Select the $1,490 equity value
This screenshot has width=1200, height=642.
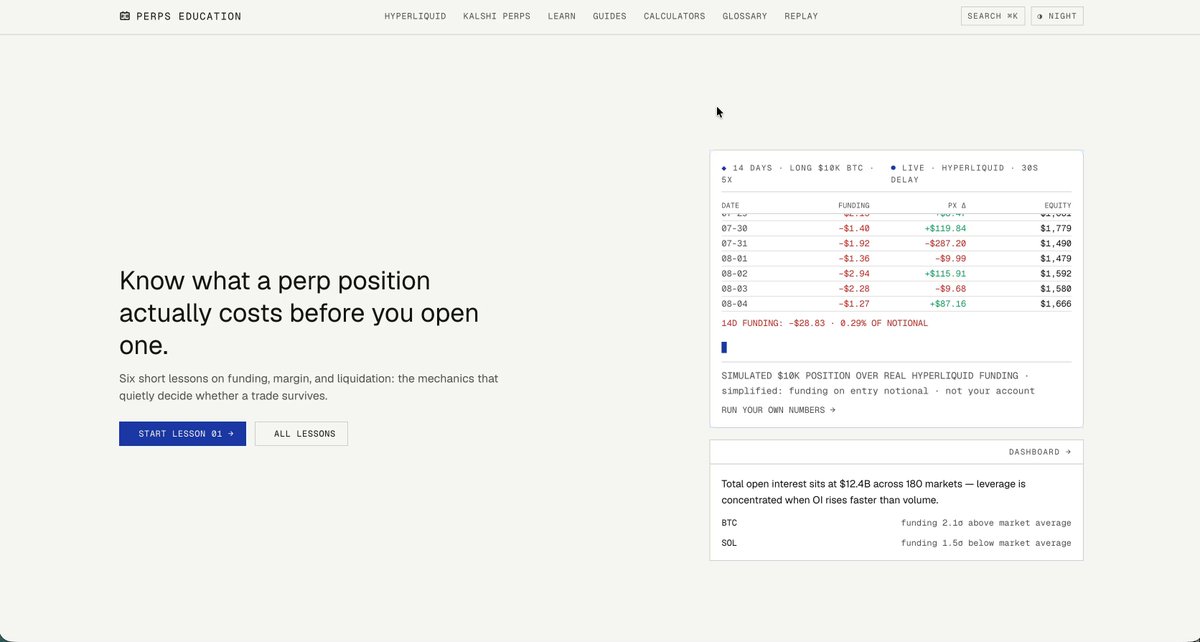[x=1055, y=243]
